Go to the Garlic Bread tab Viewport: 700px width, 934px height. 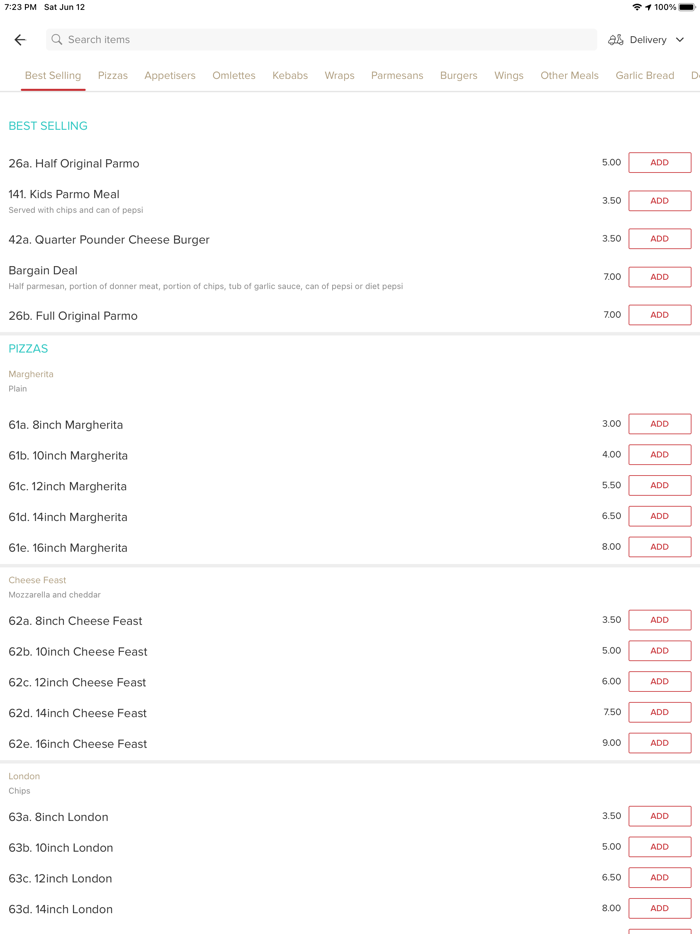tap(644, 76)
